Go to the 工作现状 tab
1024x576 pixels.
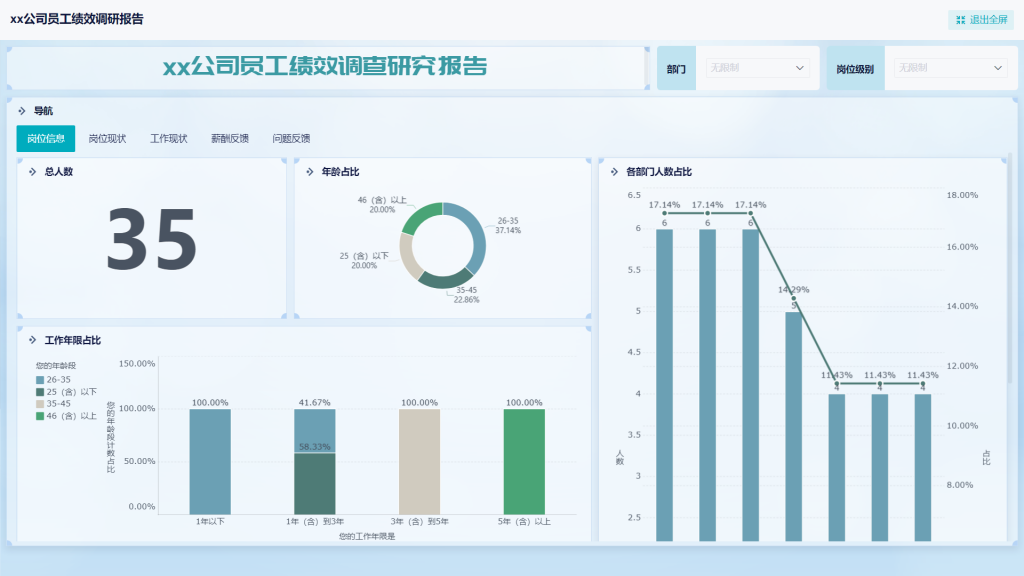[169, 139]
